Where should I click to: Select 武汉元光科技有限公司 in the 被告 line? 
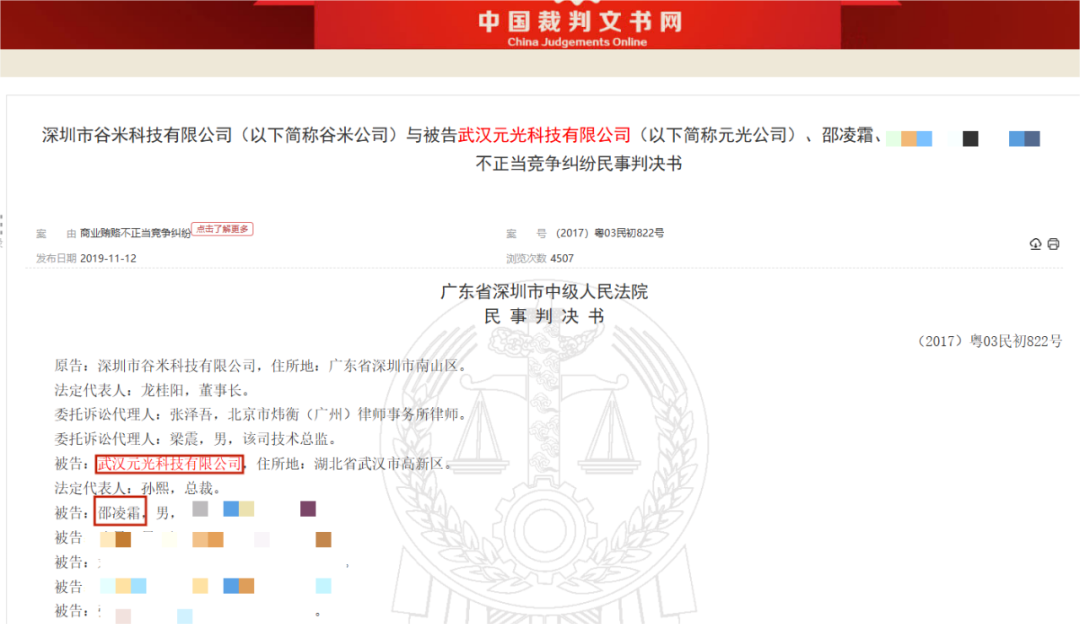pyautogui.click(x=169, y=464)
